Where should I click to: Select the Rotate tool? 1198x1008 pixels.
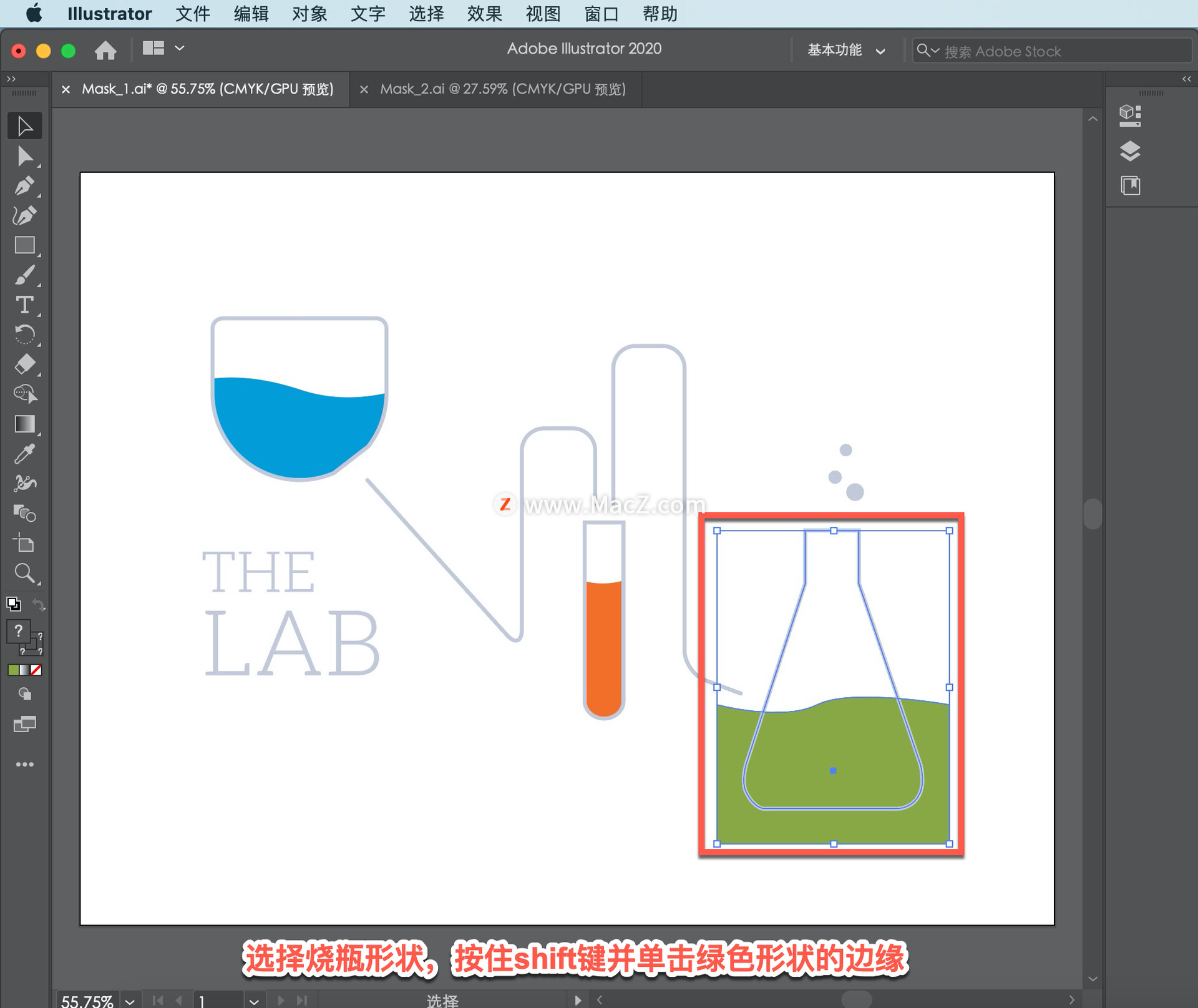coord(25,335)
